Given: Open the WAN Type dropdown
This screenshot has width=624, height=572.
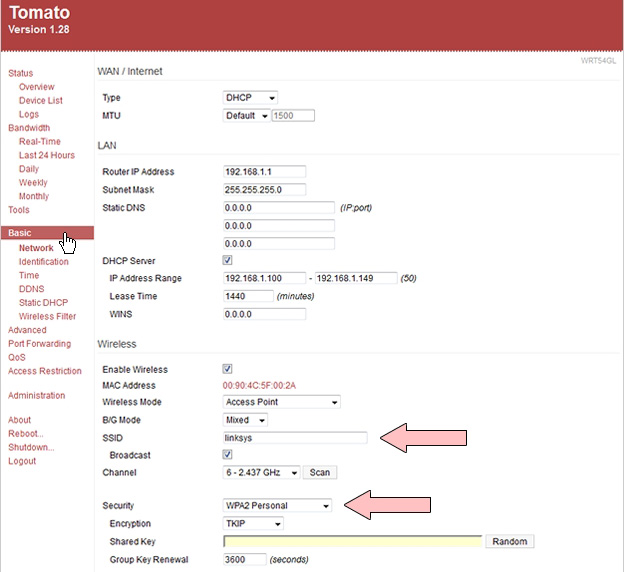Looking at the screenshot, I should click(250, 98).
